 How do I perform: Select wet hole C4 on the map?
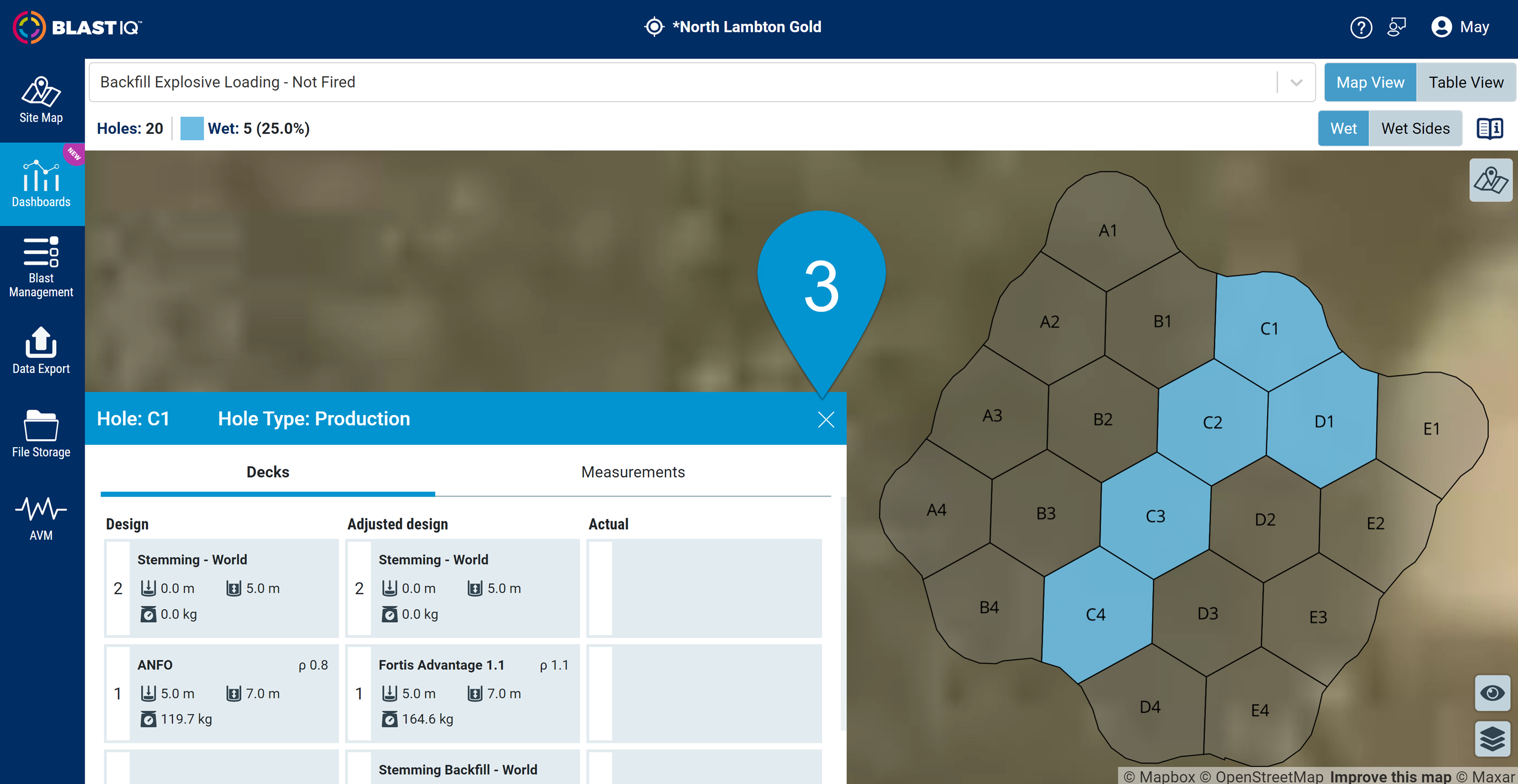[1095, 615]
